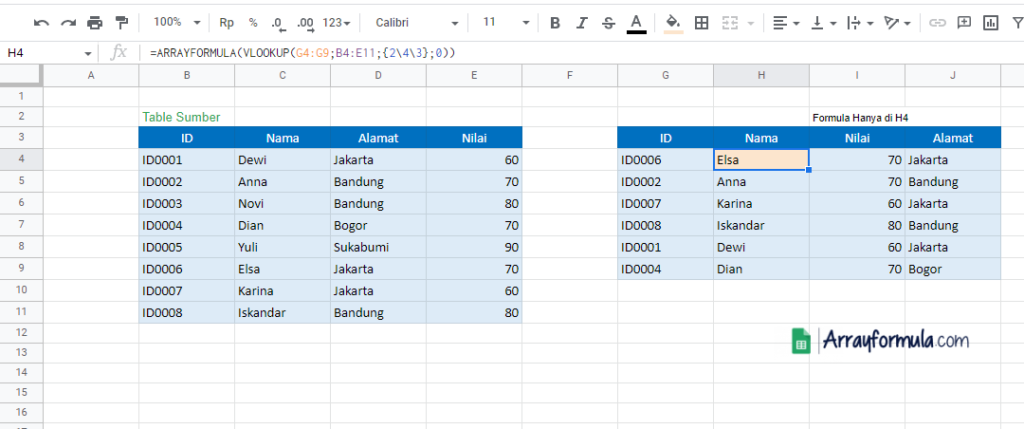
Task: Open the horizontal align menu
Action: click(x=786, y=22)
